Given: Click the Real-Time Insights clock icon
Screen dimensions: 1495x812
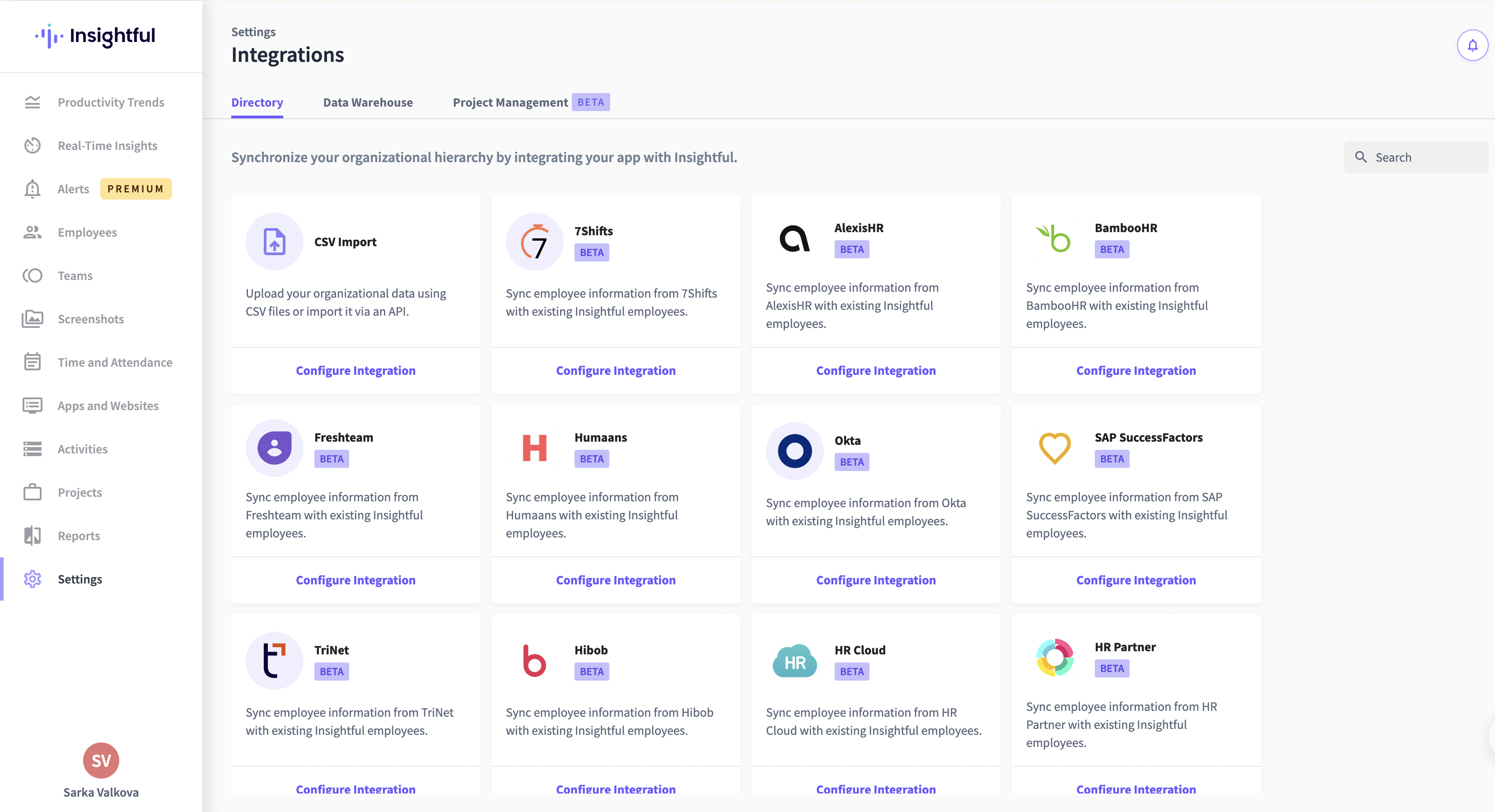Looking at the screenshot, I should (33, 146).
